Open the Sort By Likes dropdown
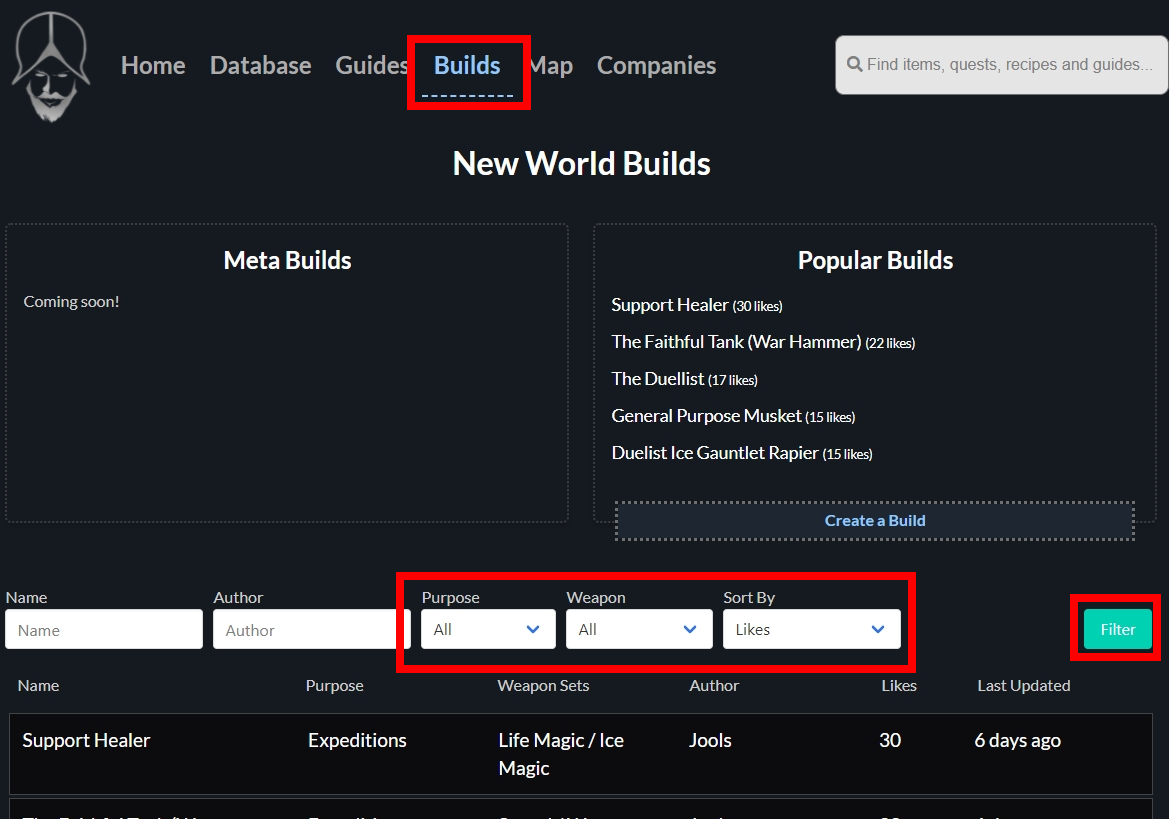1169x819 pixels. pyautogui.click(x=811, y=630)
